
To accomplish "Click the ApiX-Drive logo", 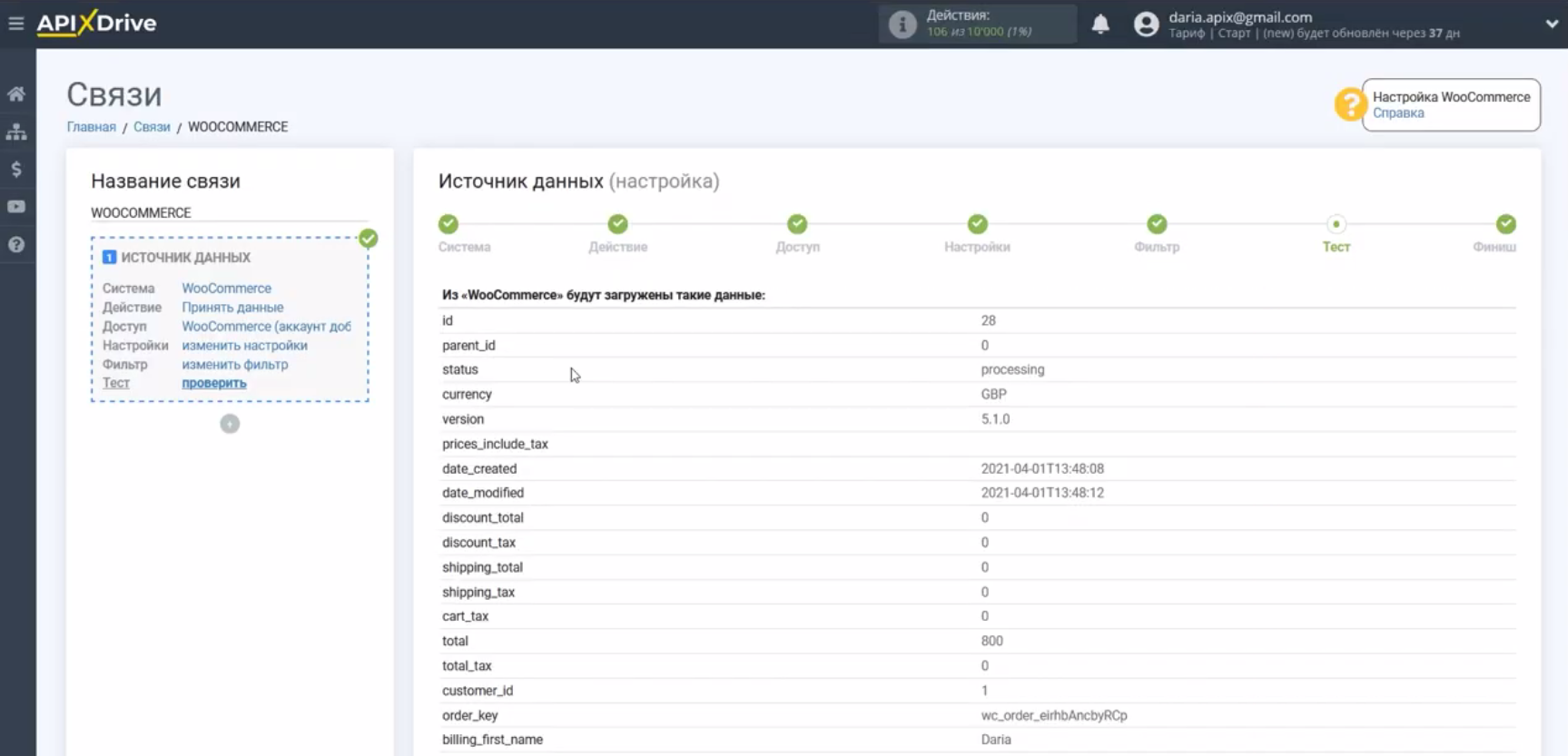I will 96,23.
